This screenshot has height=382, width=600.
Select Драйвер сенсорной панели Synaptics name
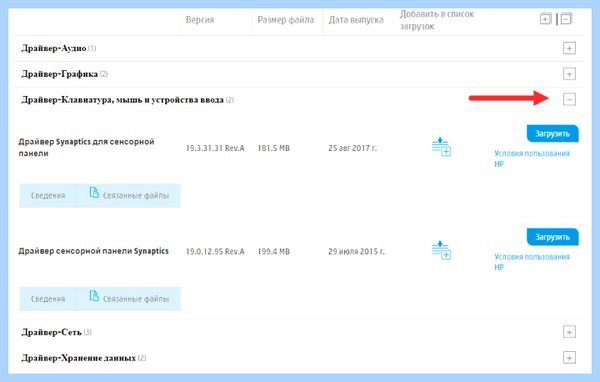pos(94,251)
